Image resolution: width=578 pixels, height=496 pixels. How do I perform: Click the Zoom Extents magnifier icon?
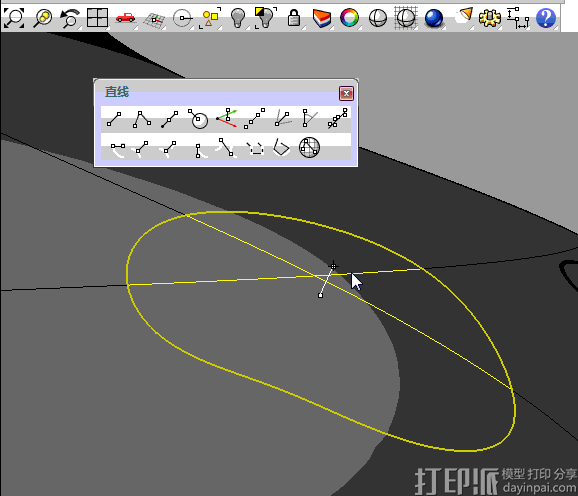pos(14,18)
